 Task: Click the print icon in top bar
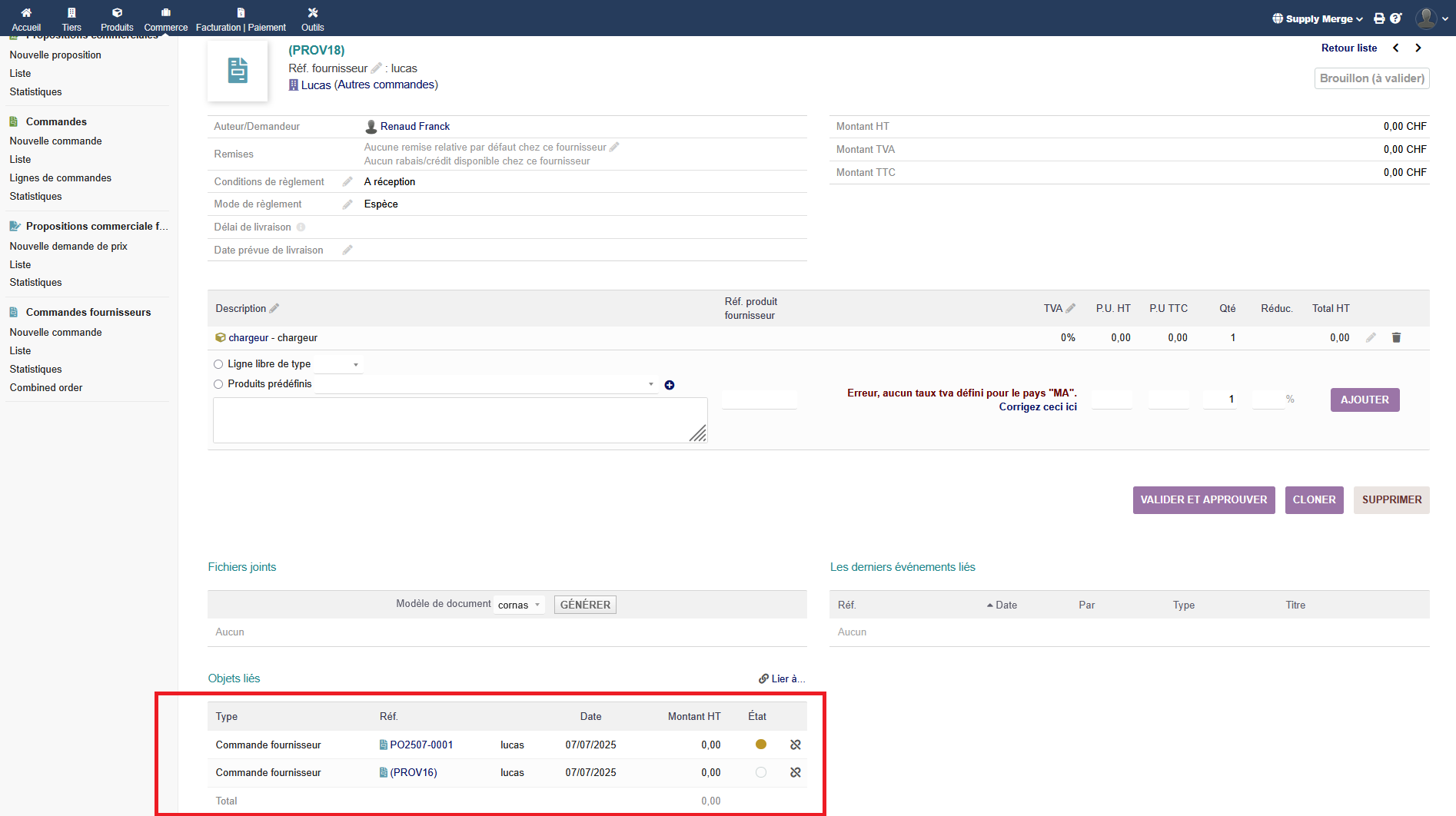(1379, 18)
